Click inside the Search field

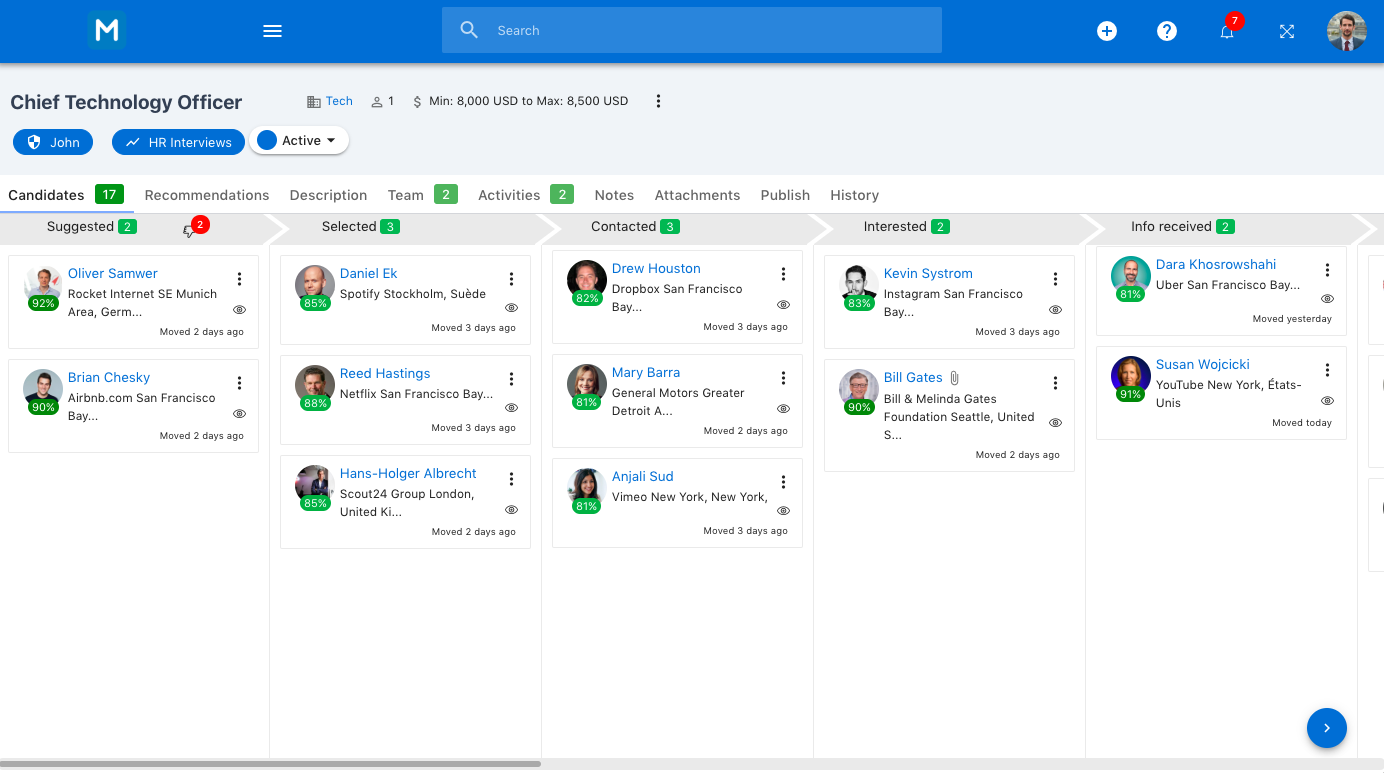[692, 30]
